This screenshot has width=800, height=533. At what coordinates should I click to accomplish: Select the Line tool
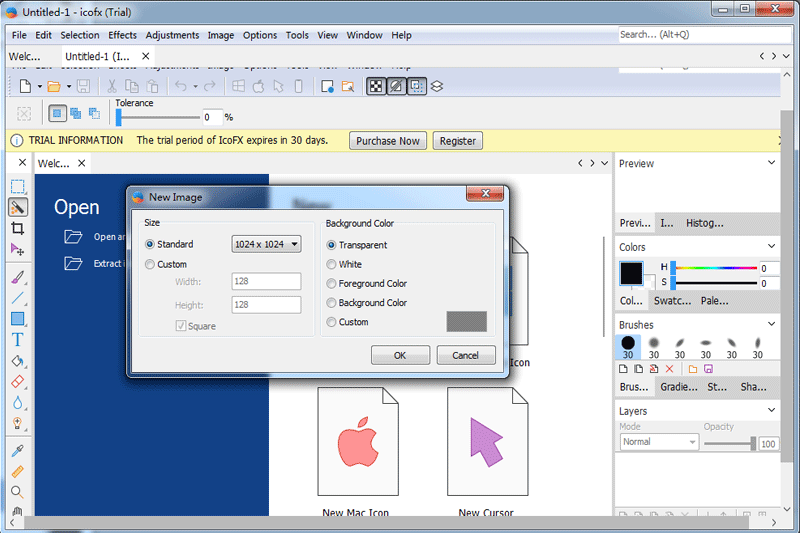(18, 298)
